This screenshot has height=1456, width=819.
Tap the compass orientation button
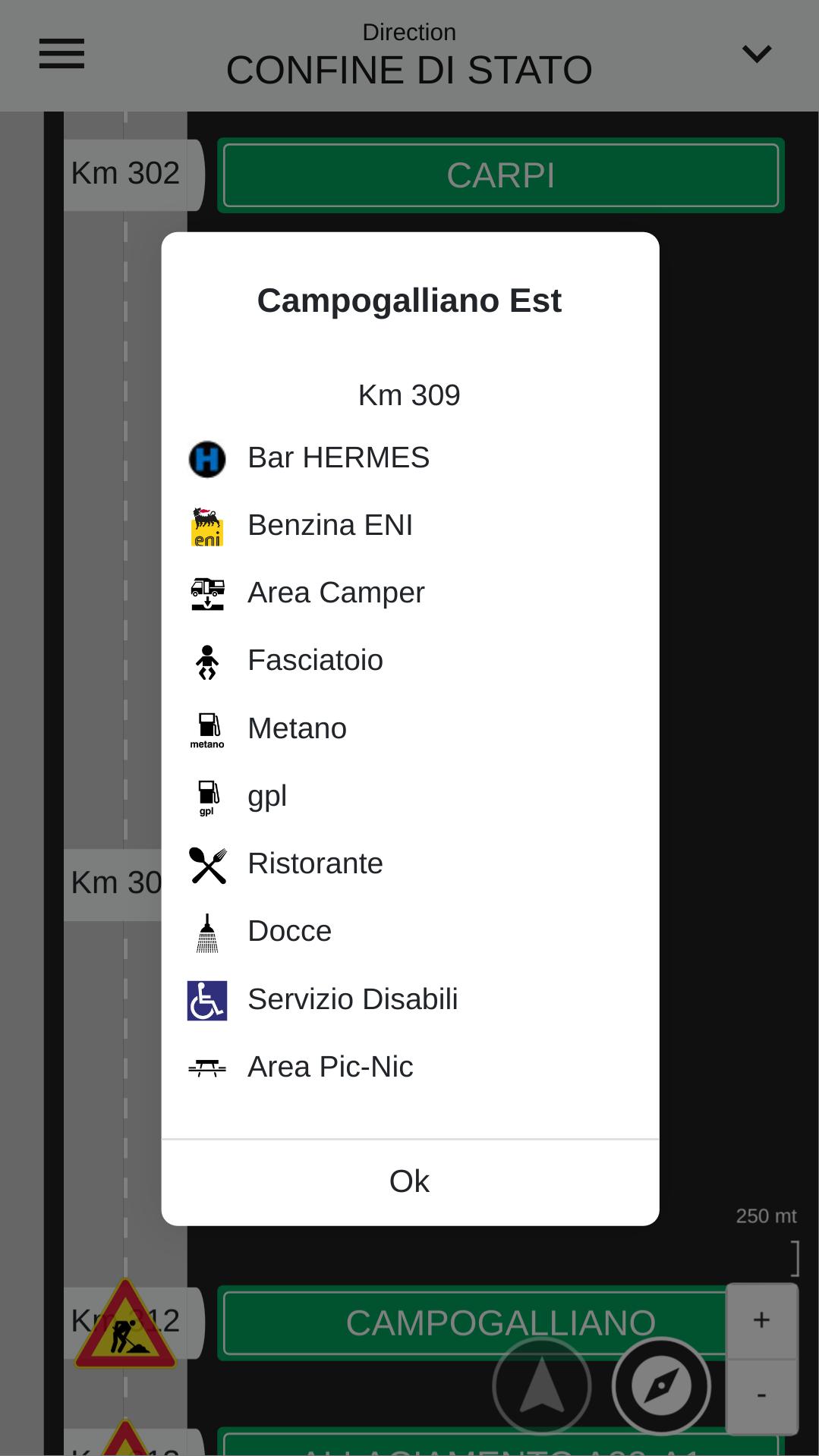coord(661,1386)
